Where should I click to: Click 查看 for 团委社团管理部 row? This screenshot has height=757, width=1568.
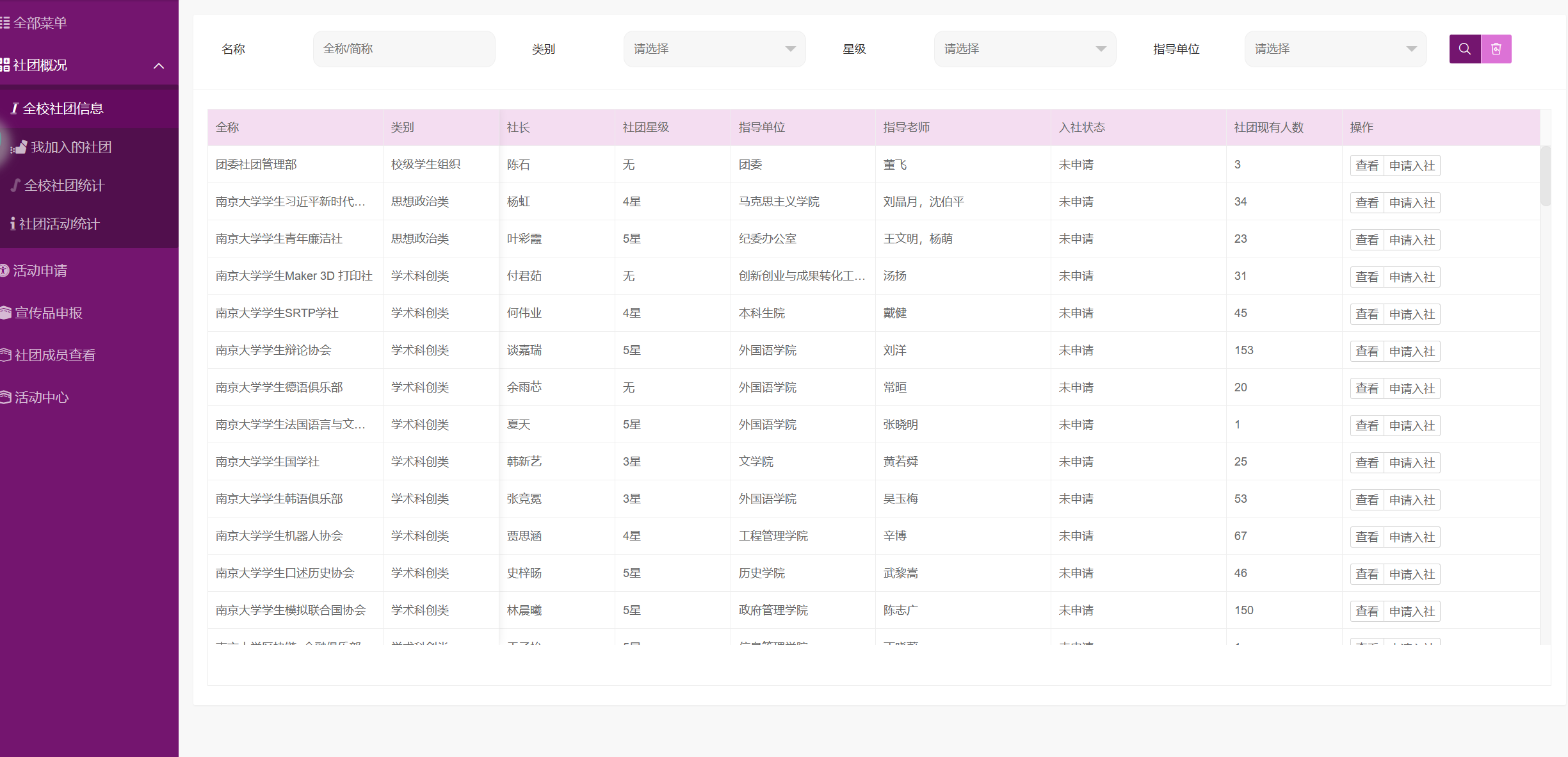tap(1366, 166)
